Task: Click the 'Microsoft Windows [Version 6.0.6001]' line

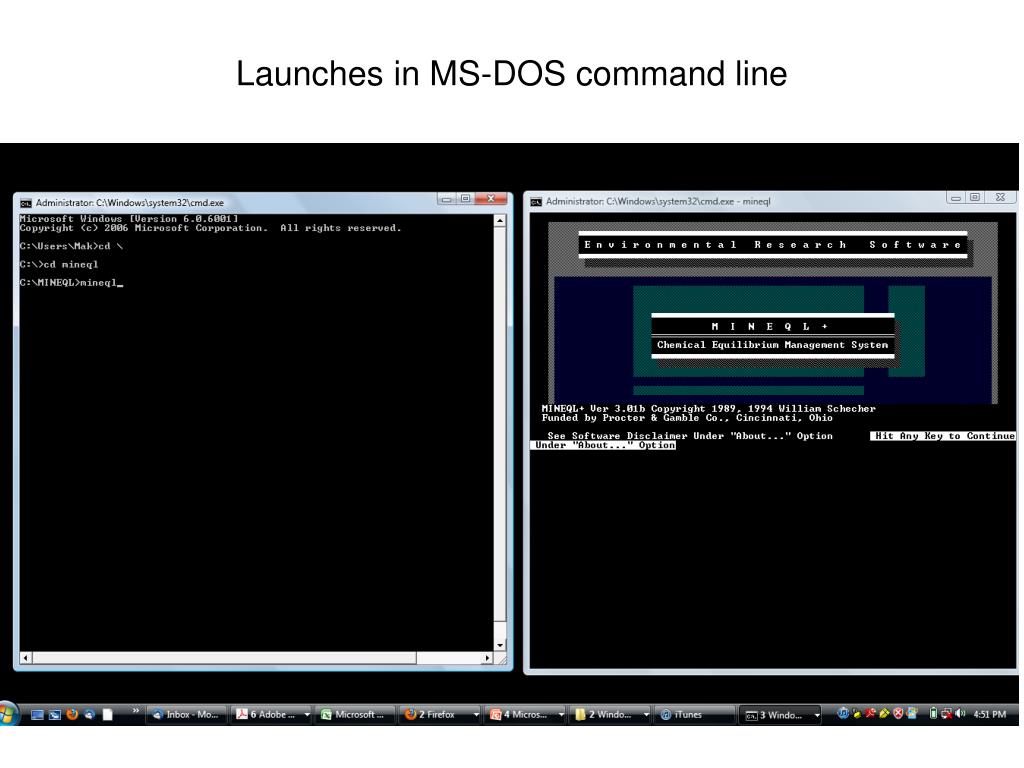Action: coord(129,219)
